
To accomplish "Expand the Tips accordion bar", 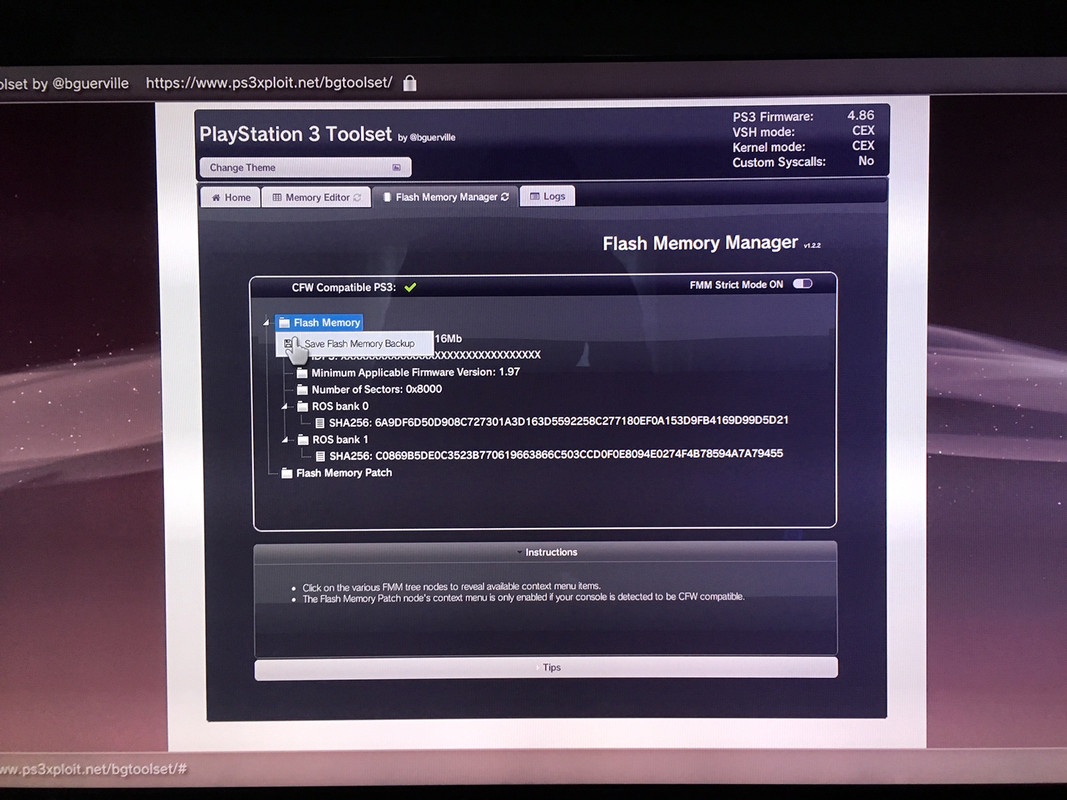I will pyautogui.click(x=546, y=667).
